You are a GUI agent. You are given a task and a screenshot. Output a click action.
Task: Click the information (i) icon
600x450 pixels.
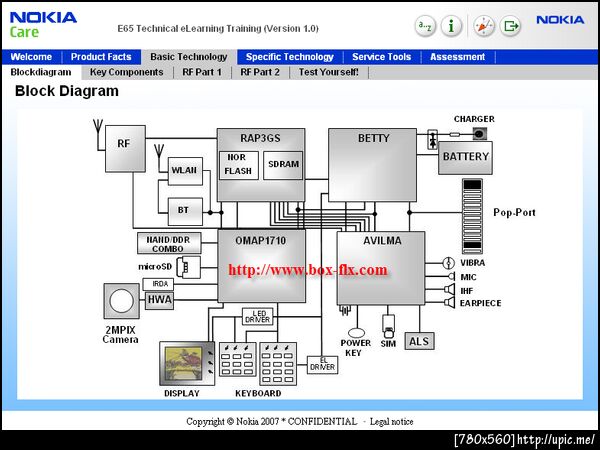451,26
